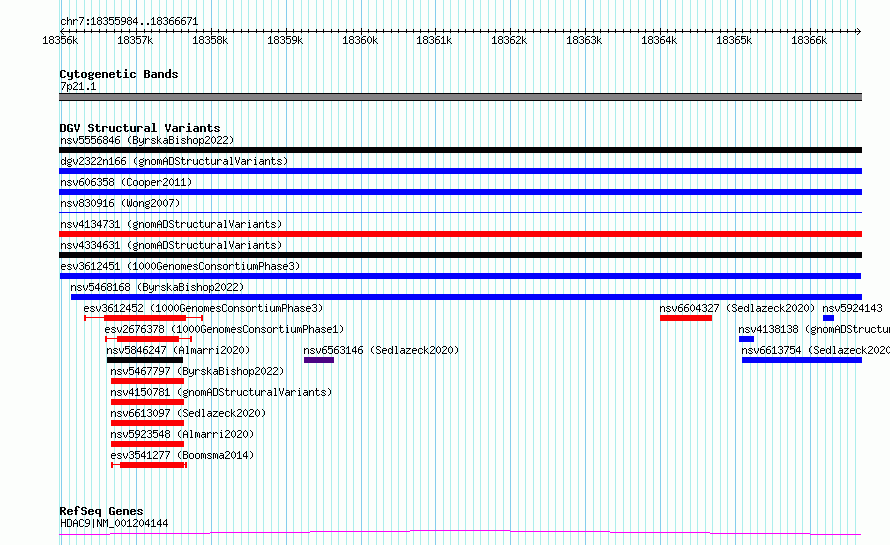Click the black bar of nsv5556846
Viewport: 890px width, 545px height.
460,150
